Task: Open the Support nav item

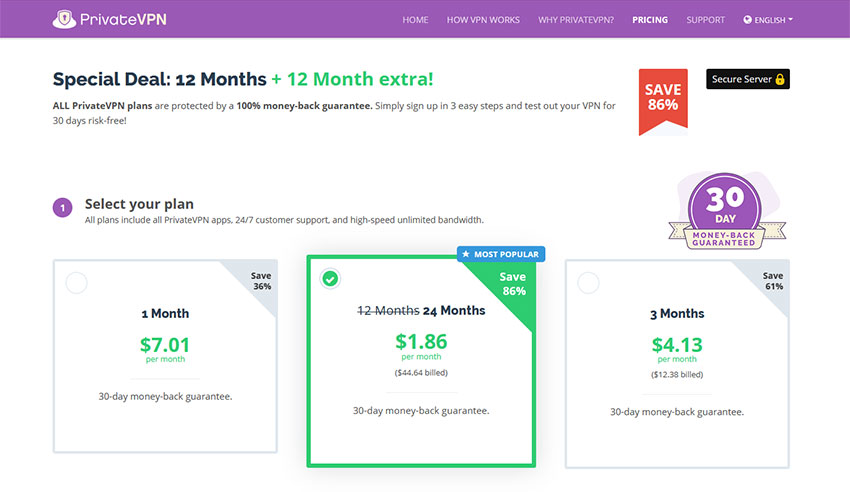Action: coord(705,20)
